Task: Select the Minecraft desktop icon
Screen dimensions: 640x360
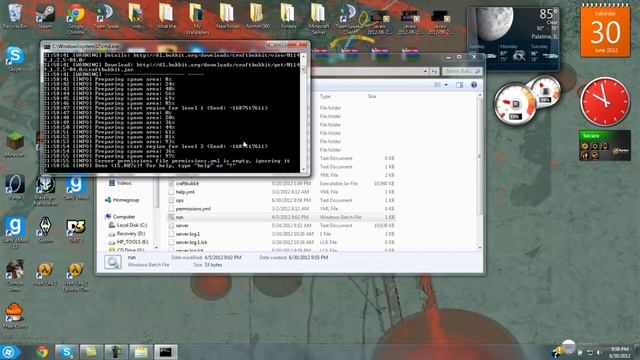Action: (x=15, y=145)
